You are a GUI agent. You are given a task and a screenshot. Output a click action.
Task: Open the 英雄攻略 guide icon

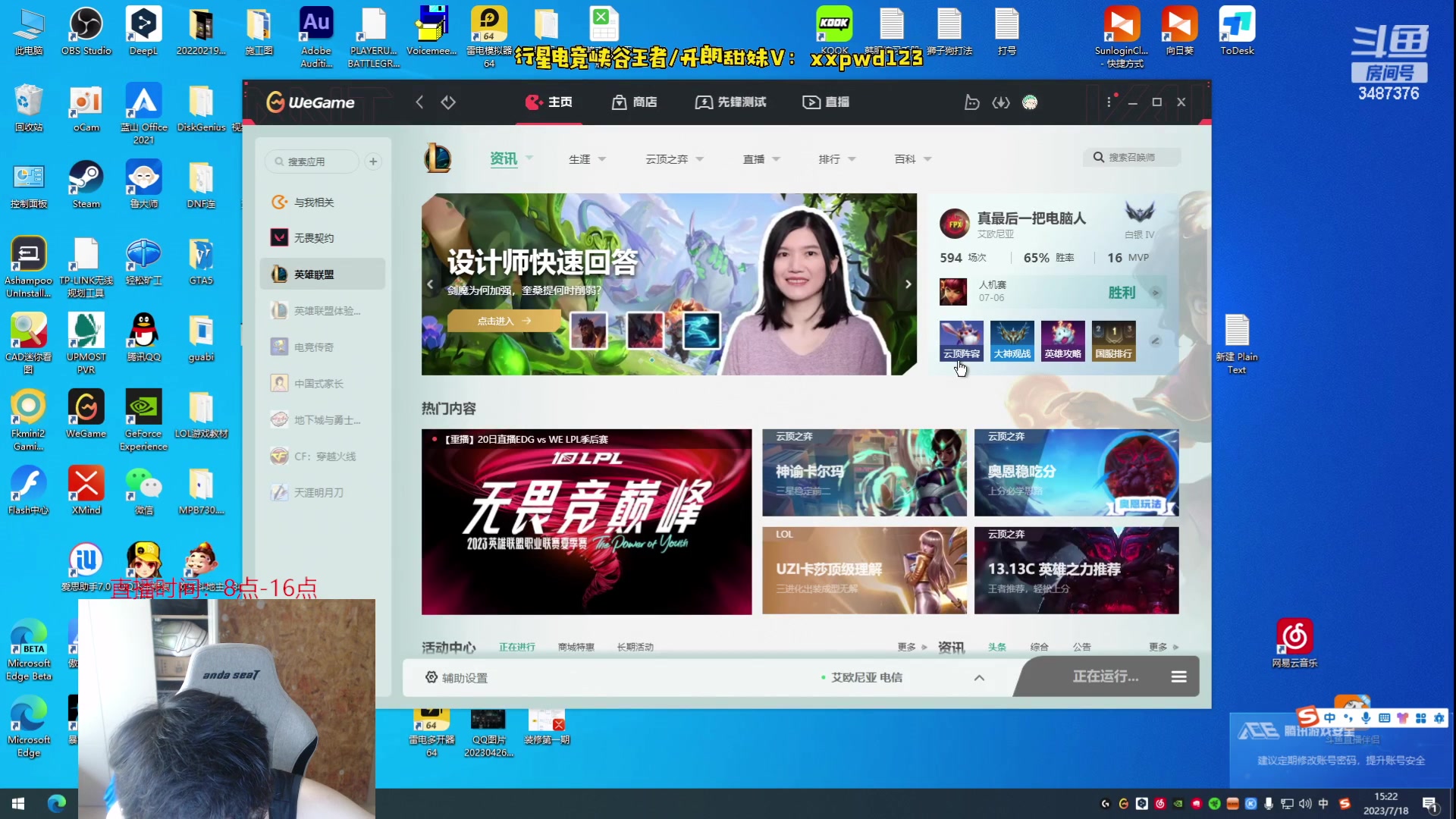(x=1062, y=340)
